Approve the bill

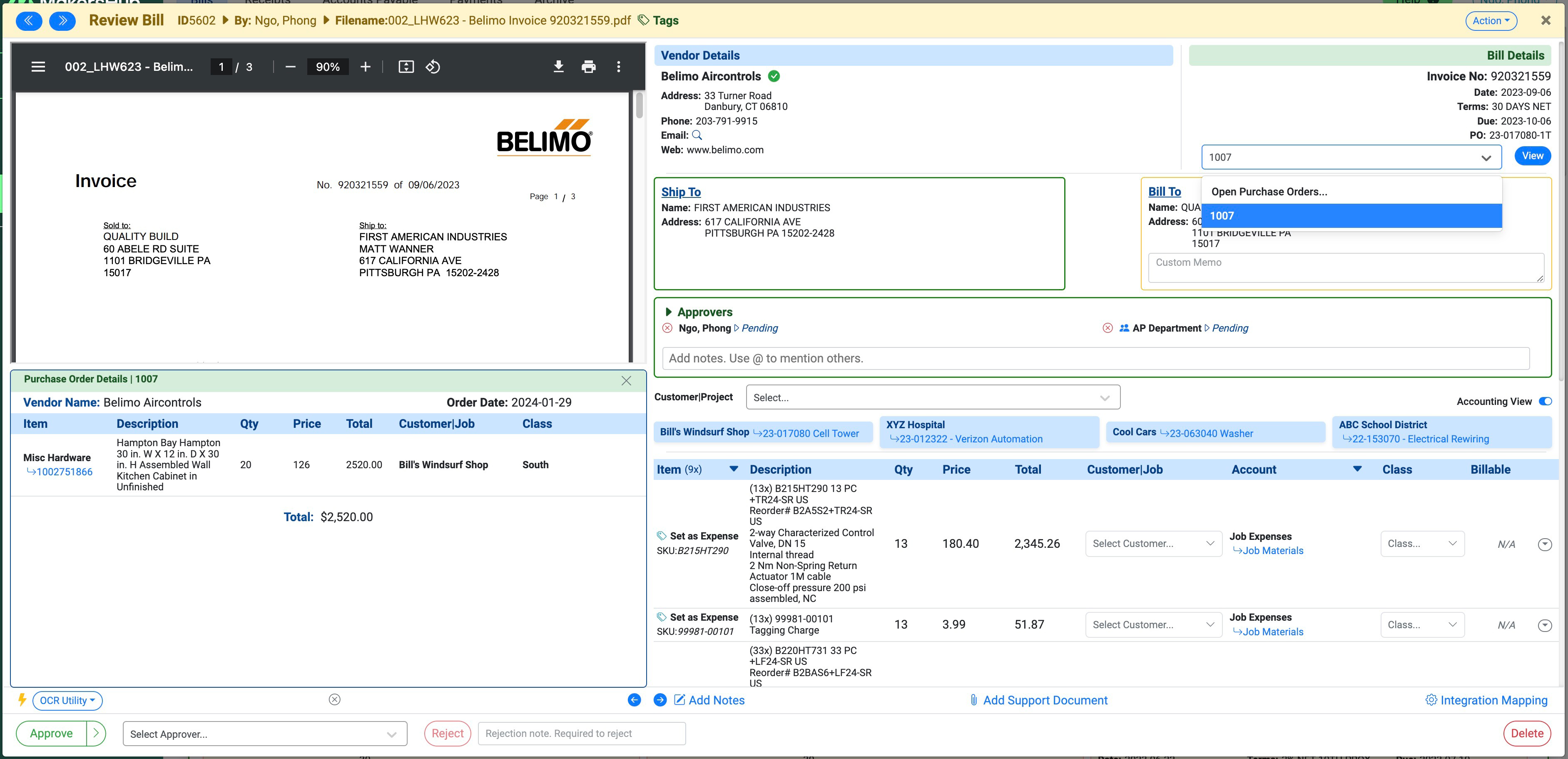51,734
